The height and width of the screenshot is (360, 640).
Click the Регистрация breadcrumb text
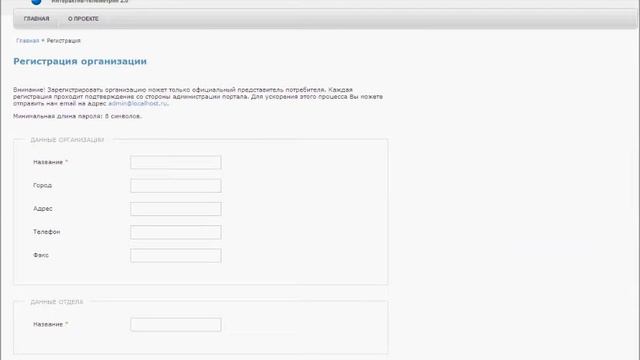click(64, 41)
